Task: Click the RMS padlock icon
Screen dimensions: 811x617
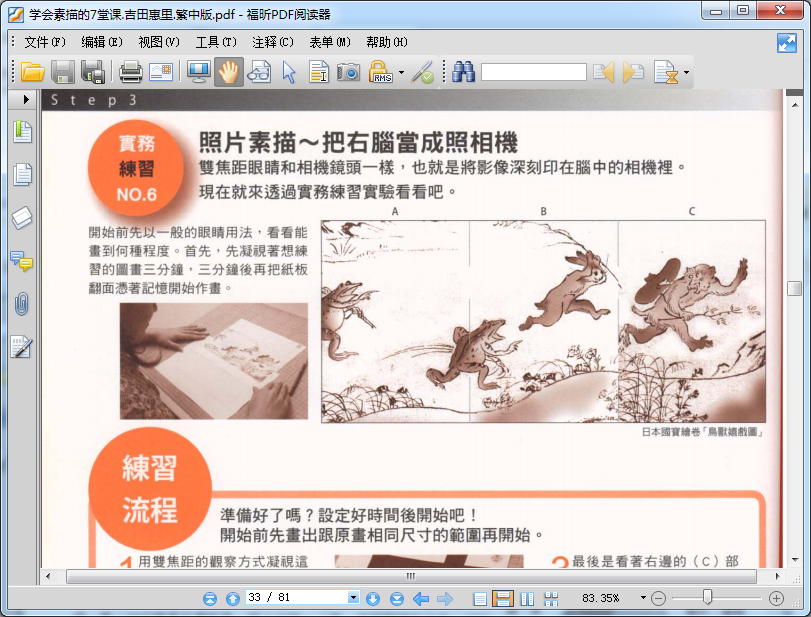Action: point(380,72)
